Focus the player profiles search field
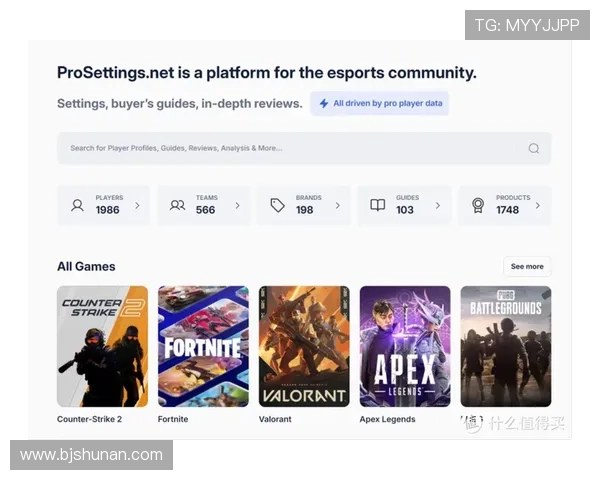 click(x=290, y=148)
